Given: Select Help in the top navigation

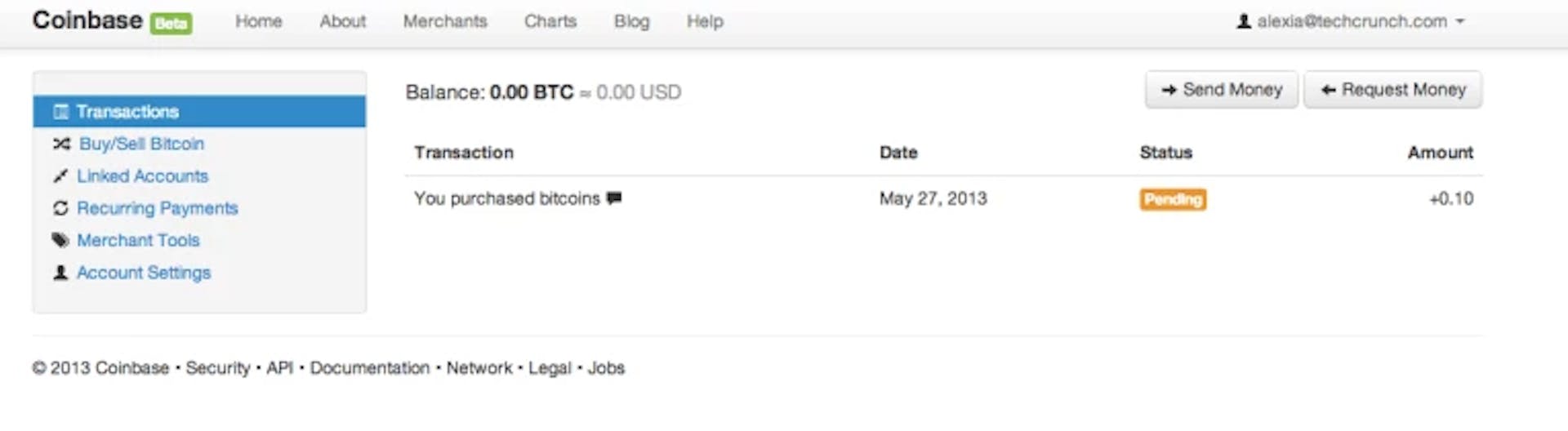Looking at the screenshot, I should [705, 21].
